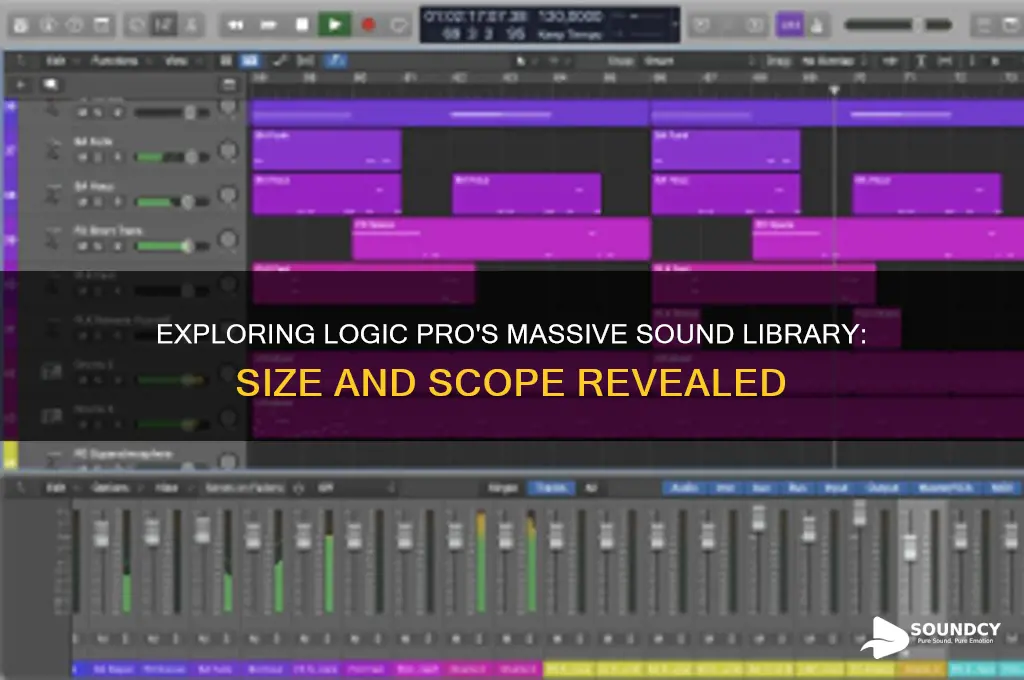Switch mixer to All view

click(590, 488)
